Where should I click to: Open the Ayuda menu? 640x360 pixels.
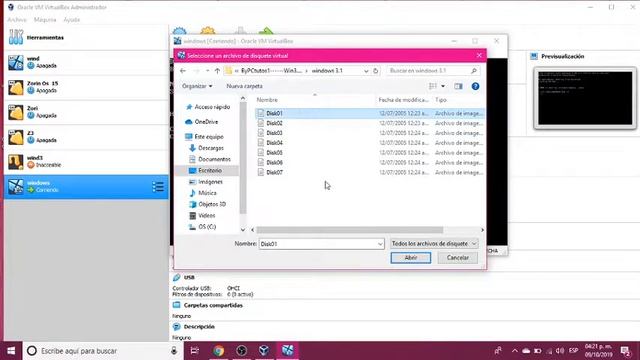[71, 20]
